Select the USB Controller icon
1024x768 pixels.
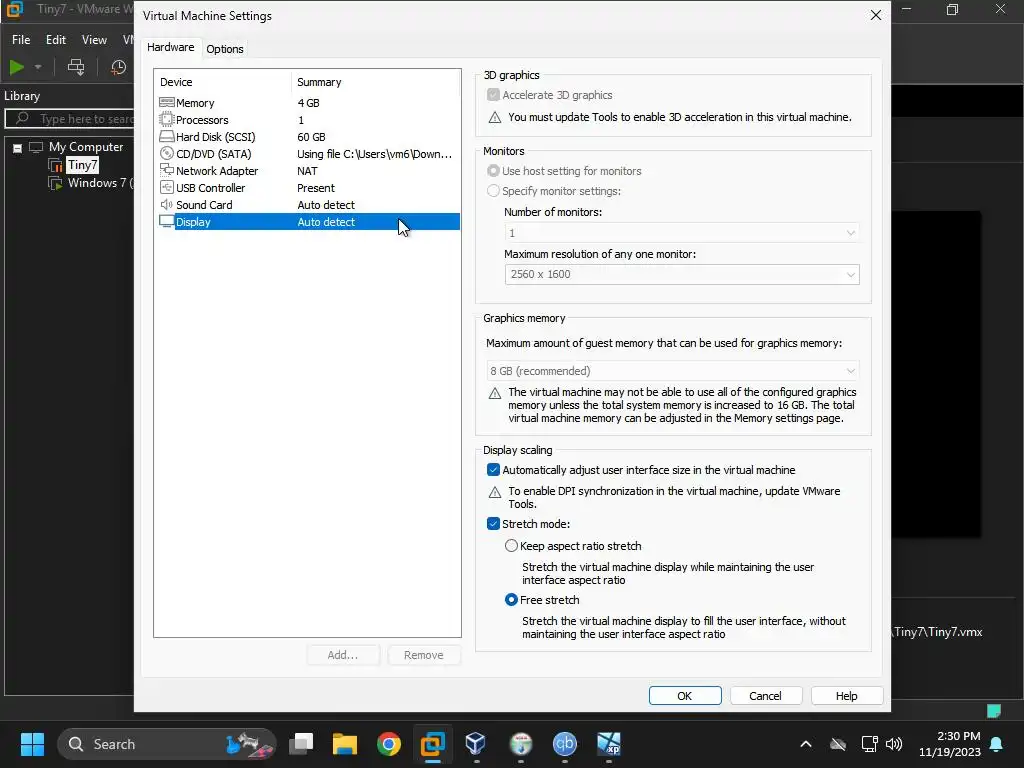tap(167, 187)
